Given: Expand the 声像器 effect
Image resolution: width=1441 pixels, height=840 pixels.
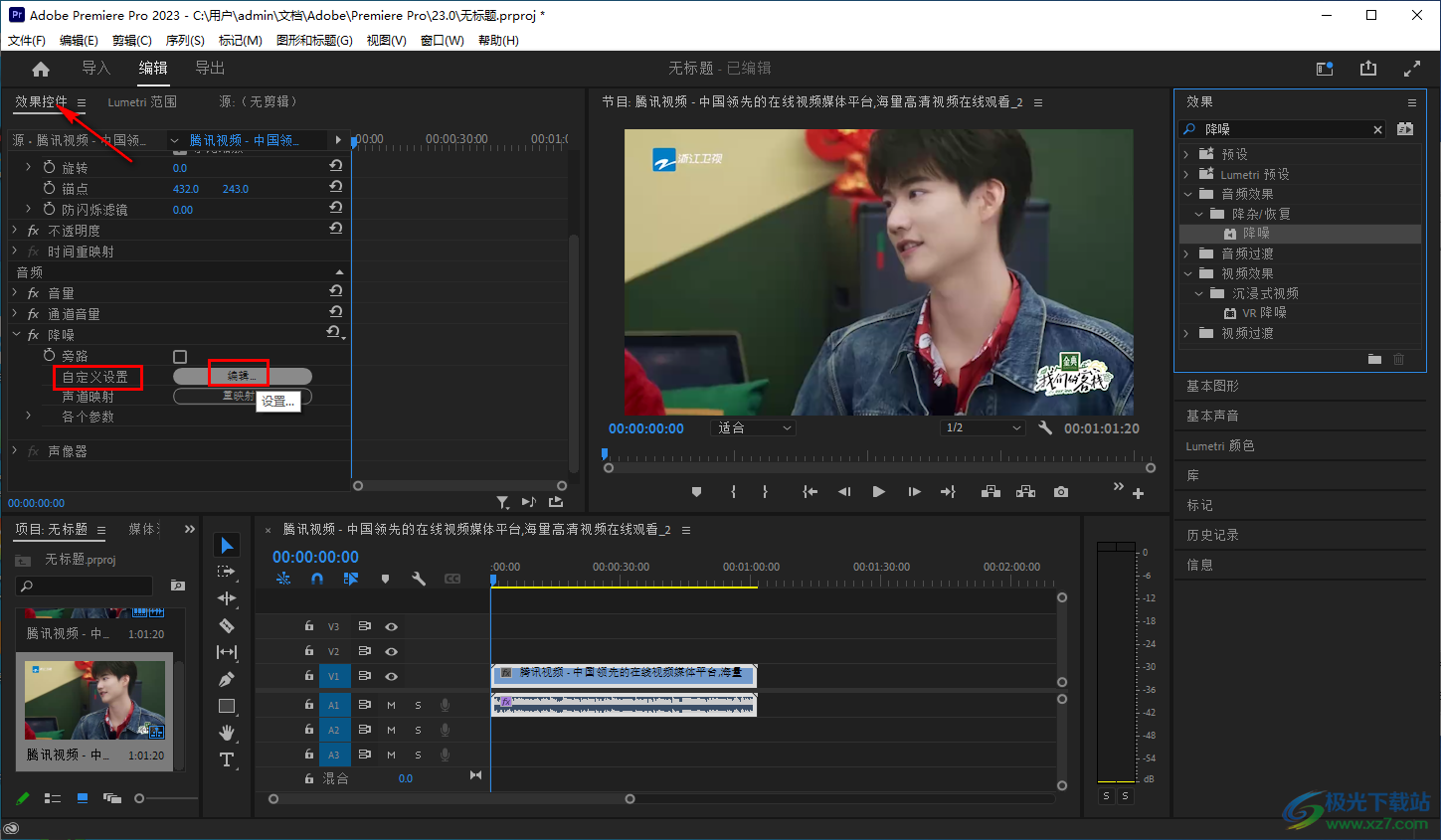Looking at the screenshot, I should coord(15,450).
